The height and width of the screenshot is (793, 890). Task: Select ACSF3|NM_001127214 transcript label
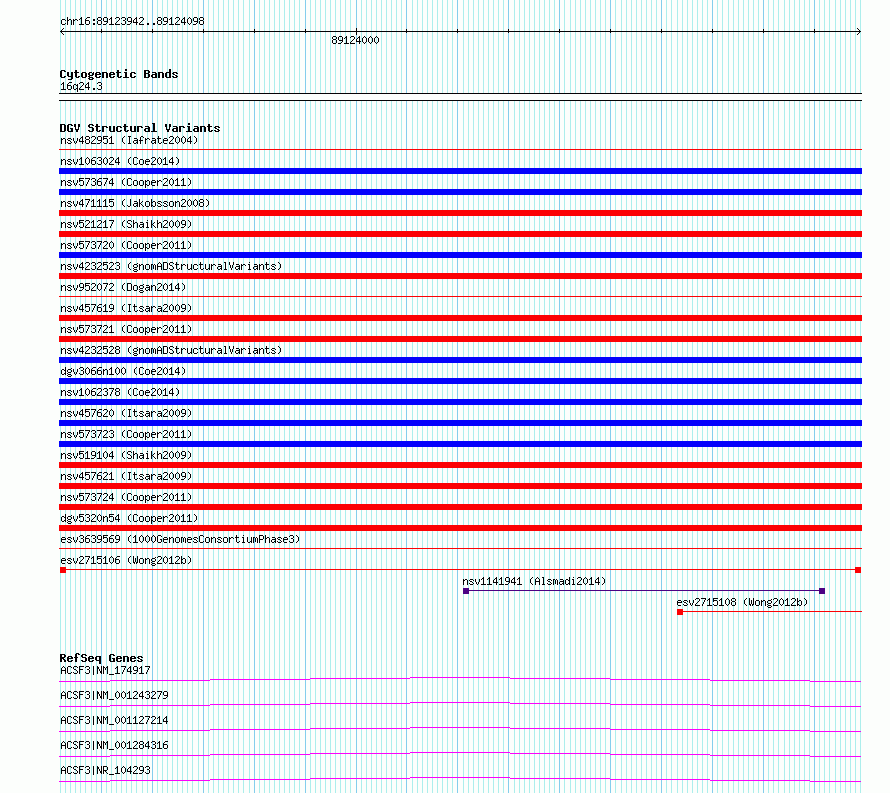pyautogui.click(x=114, y=720)
